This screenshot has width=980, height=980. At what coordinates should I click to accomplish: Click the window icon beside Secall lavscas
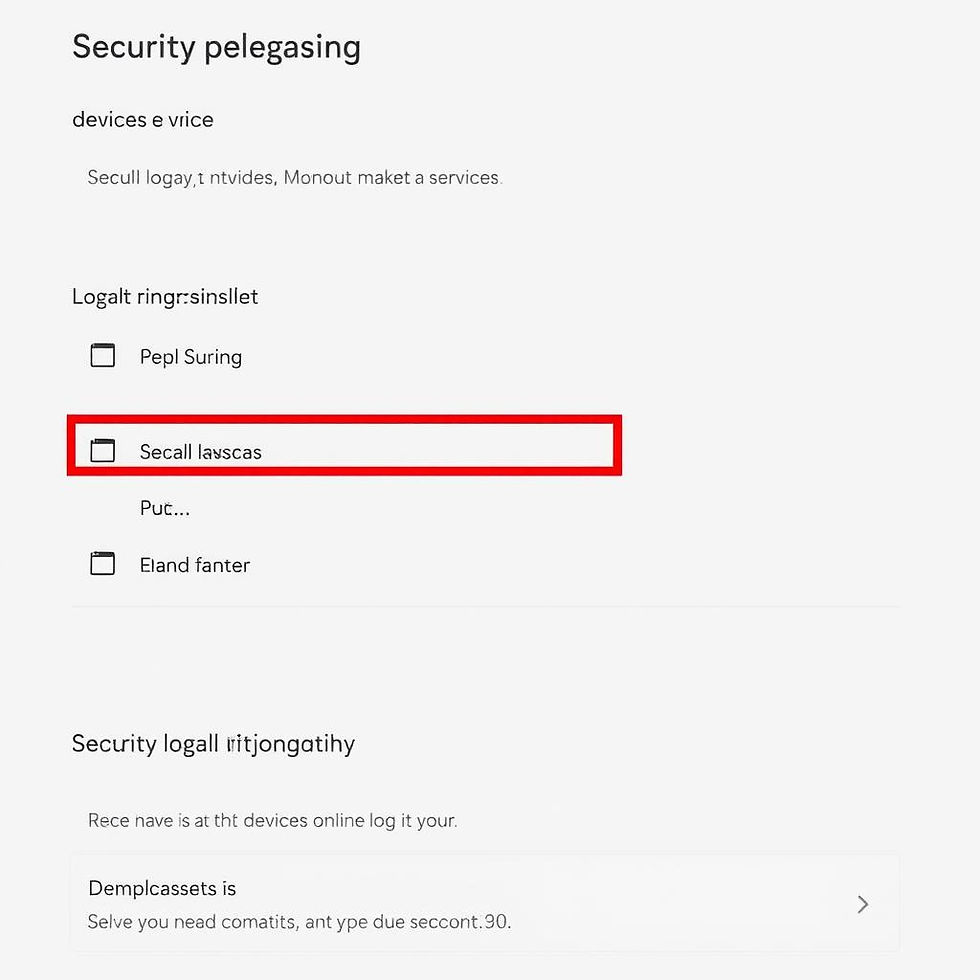click(103, 451)
